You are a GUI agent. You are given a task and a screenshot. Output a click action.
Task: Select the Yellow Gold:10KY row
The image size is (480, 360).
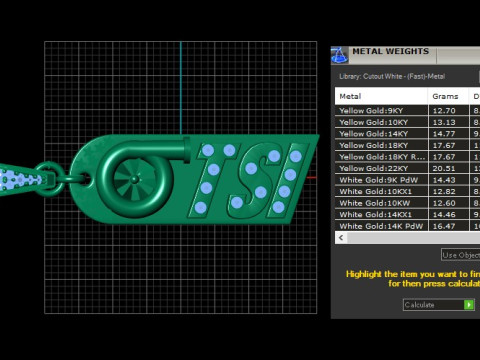pyautogui.click(x=407, y=122)
